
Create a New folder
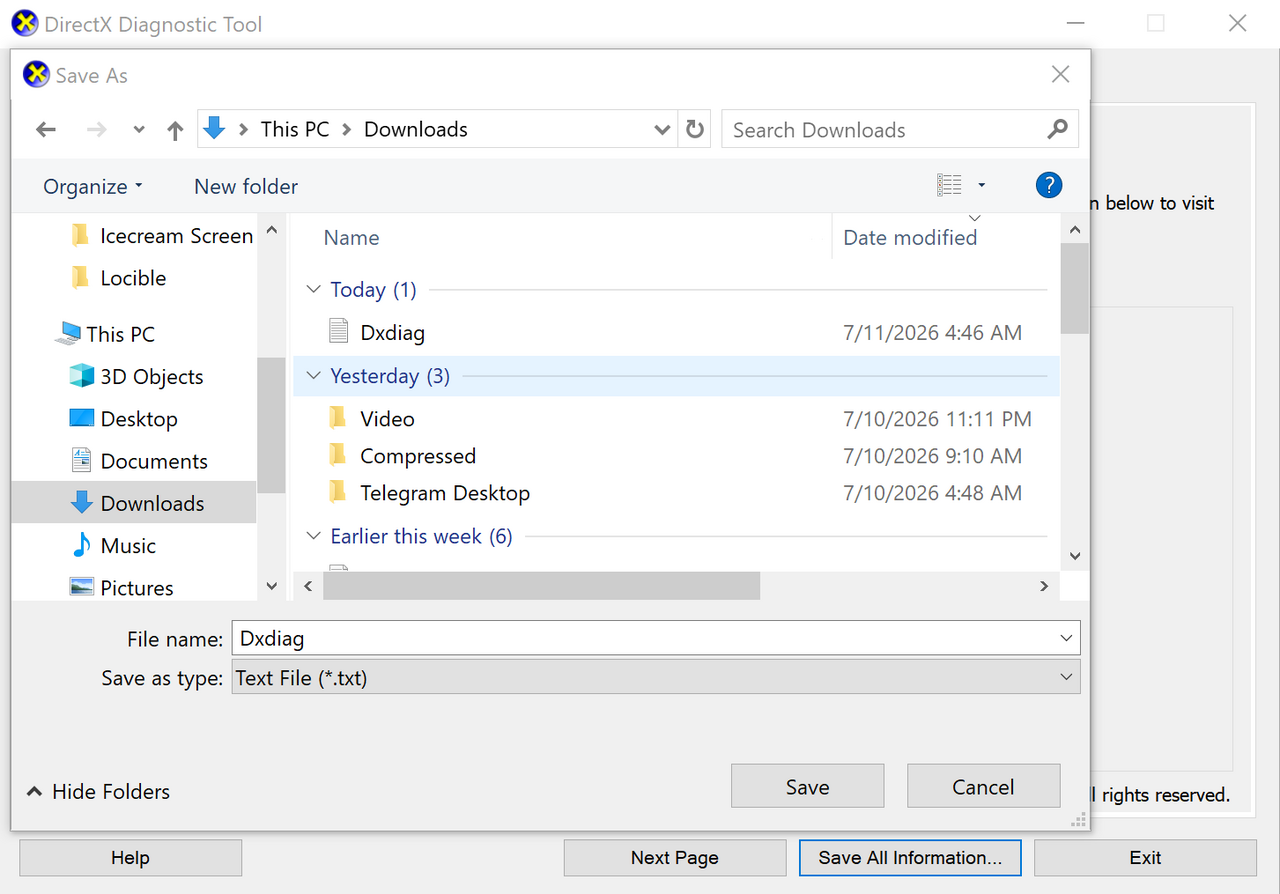point(246,187)
